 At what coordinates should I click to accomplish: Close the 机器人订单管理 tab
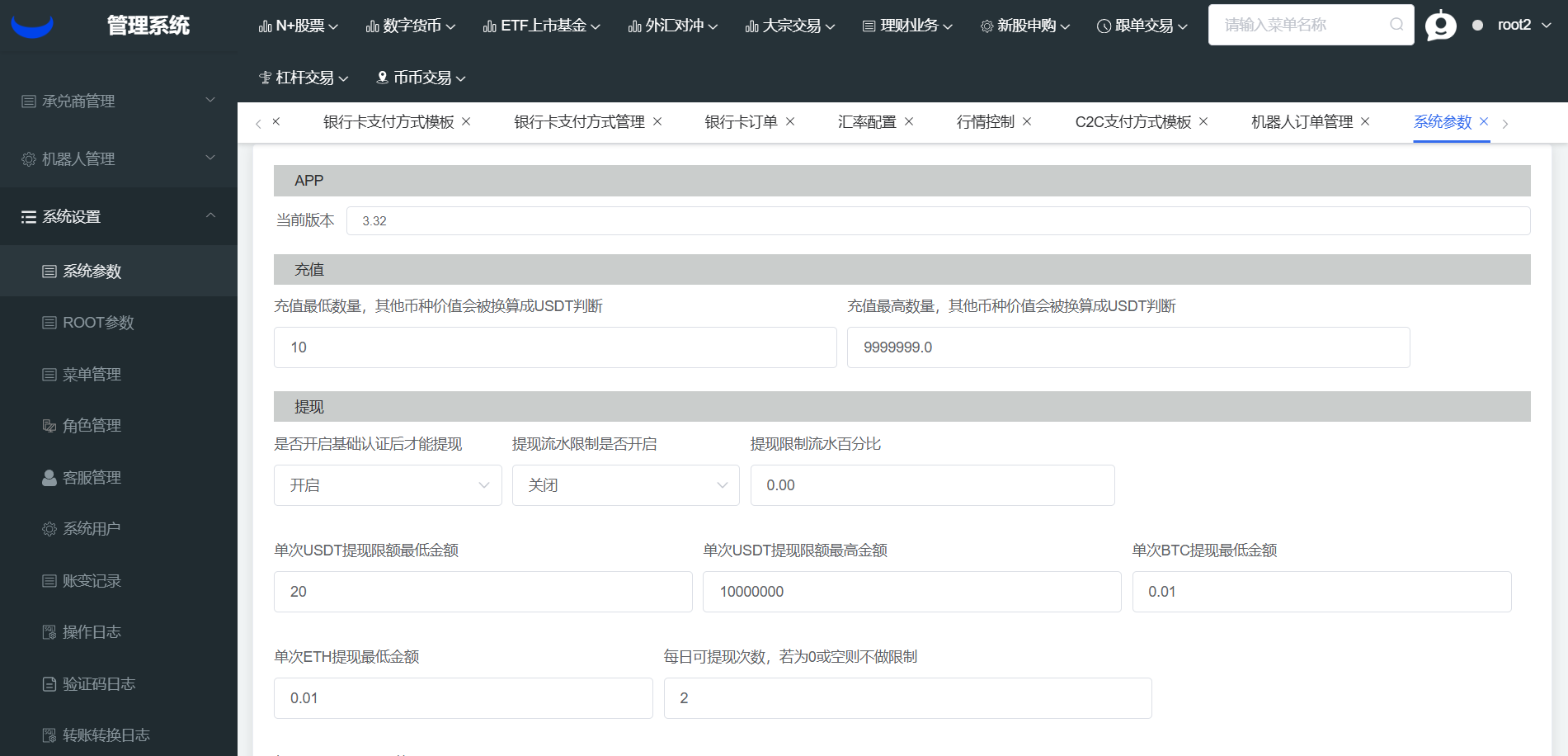[x=1365, y=121]
